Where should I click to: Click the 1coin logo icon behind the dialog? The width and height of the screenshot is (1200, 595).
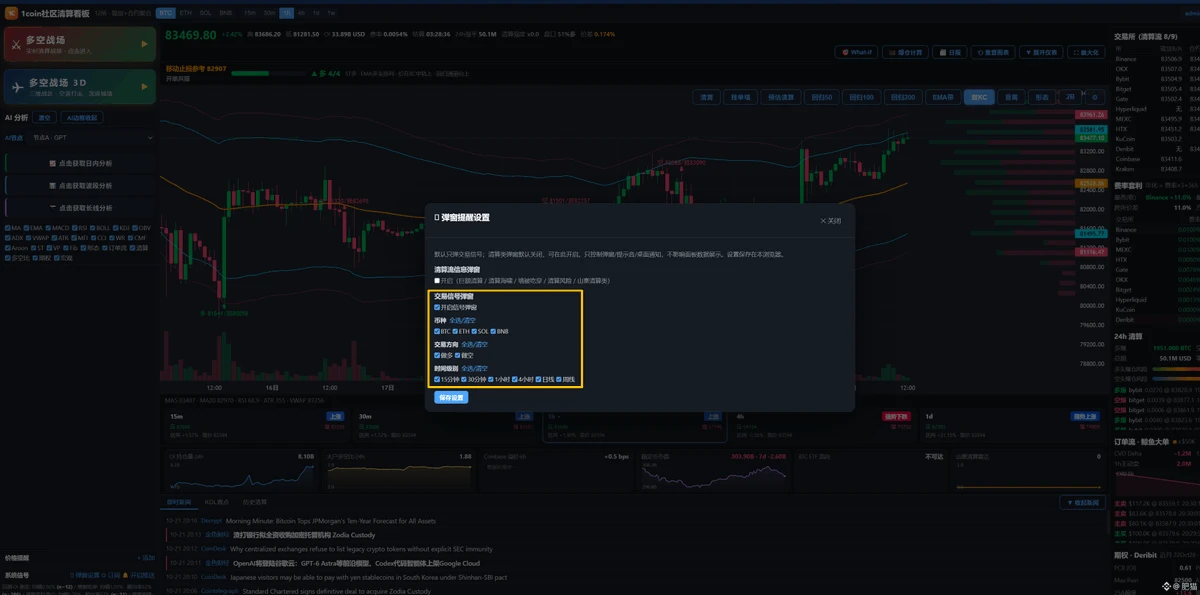[x=11, y=13]
